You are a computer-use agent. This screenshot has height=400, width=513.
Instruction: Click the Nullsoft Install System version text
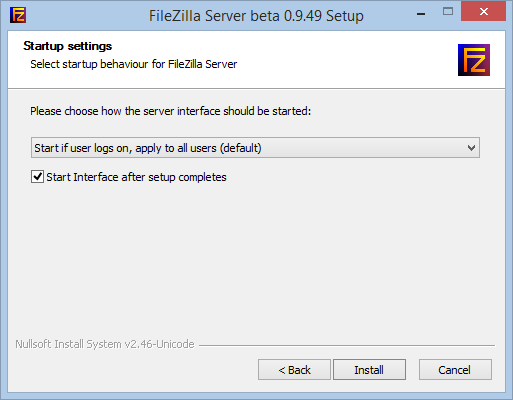(x=105, y=344)
